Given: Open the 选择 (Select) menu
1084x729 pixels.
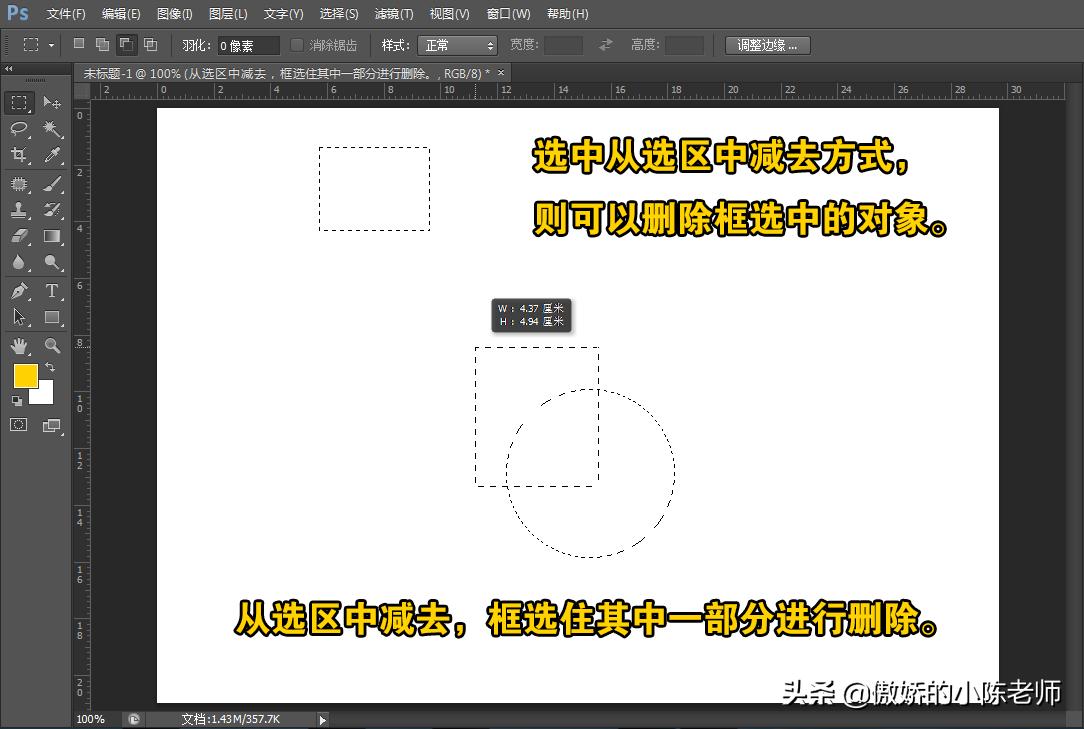Looking at the screenshot, I should 338,13.
